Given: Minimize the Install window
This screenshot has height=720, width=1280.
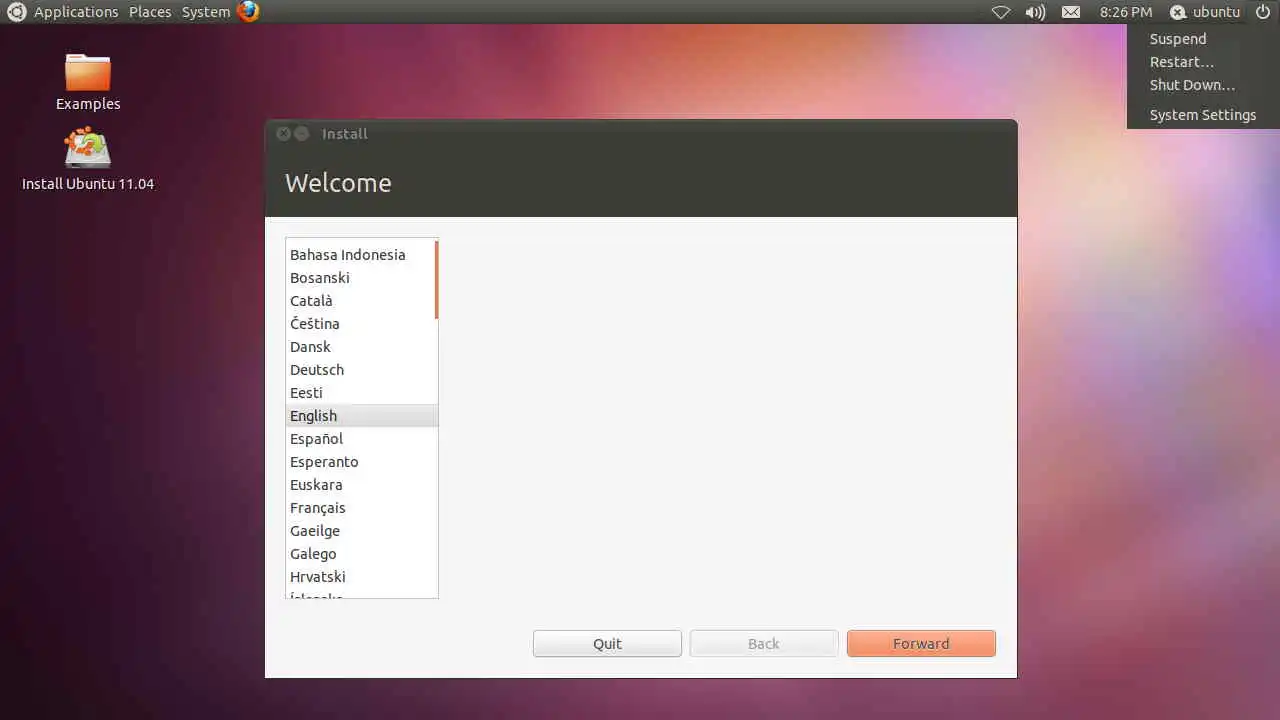Looking at the screenshot, I should pyautogui.click(x=301, y=133).
